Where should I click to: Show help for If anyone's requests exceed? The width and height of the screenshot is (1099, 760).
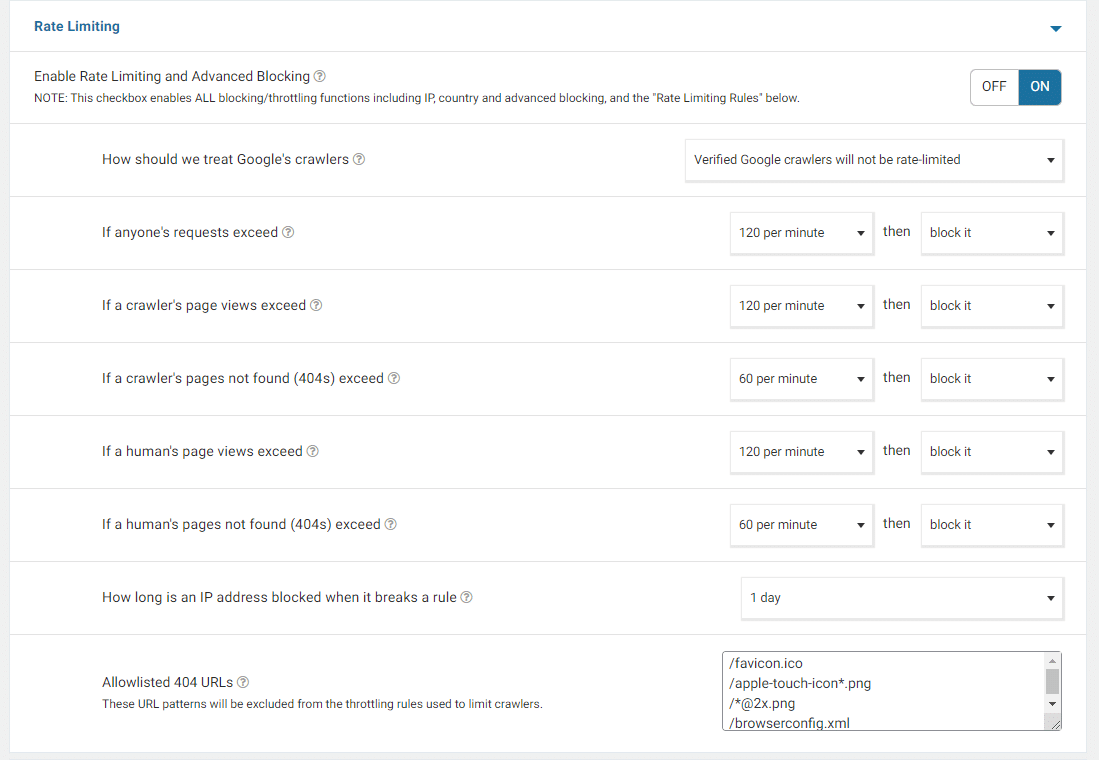288,232
